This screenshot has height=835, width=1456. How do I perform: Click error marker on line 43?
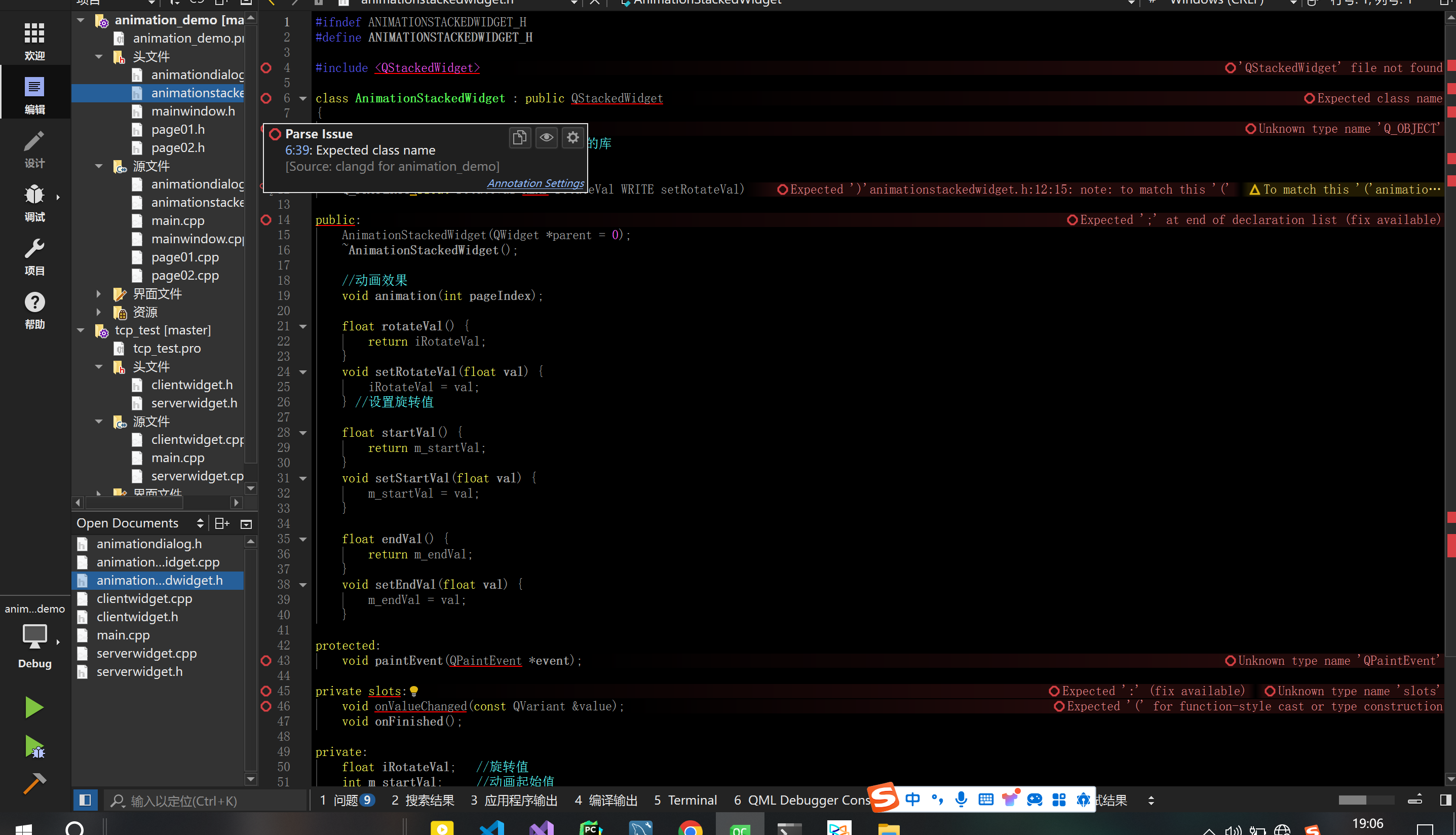(x=266, y=661)
